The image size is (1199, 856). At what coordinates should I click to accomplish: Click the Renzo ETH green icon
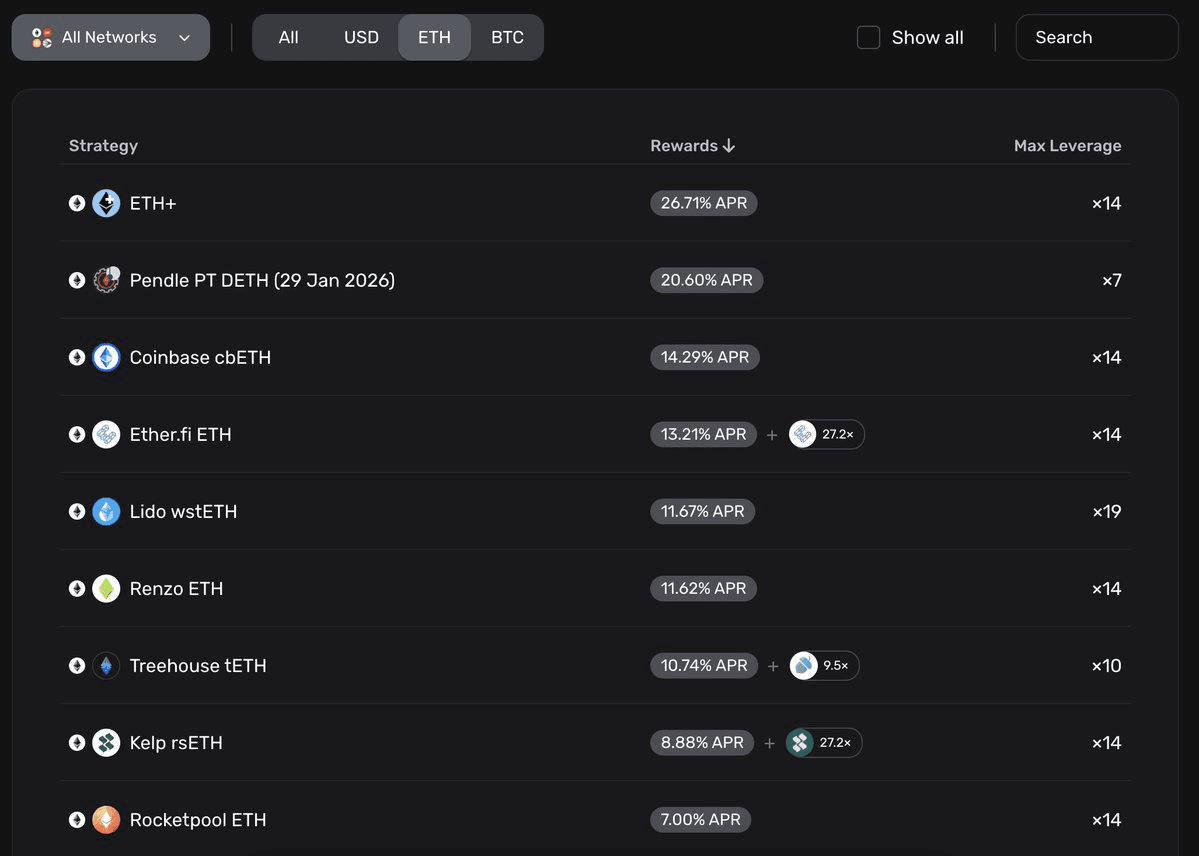(106, 589)
